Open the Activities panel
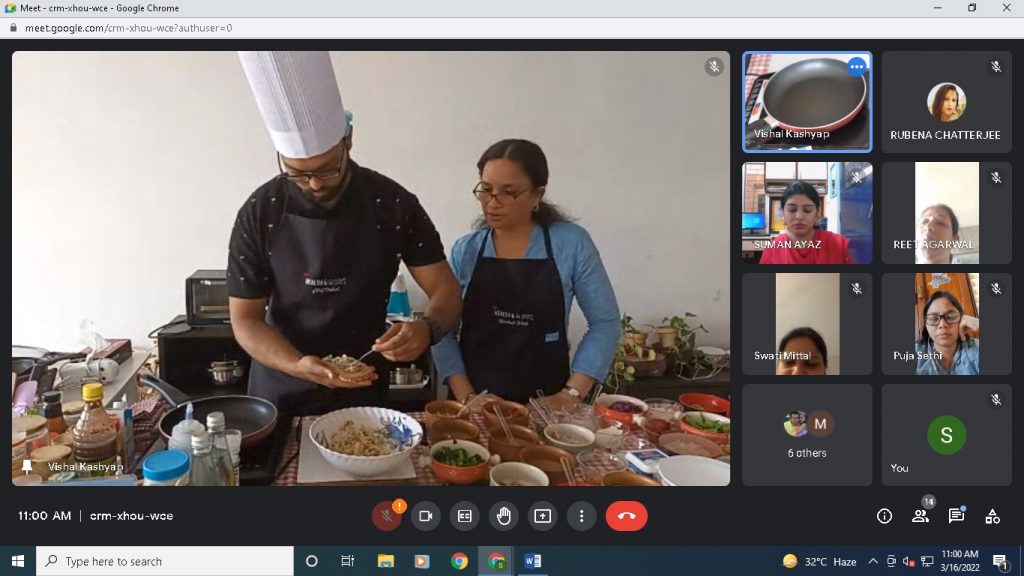 (992, 516)
